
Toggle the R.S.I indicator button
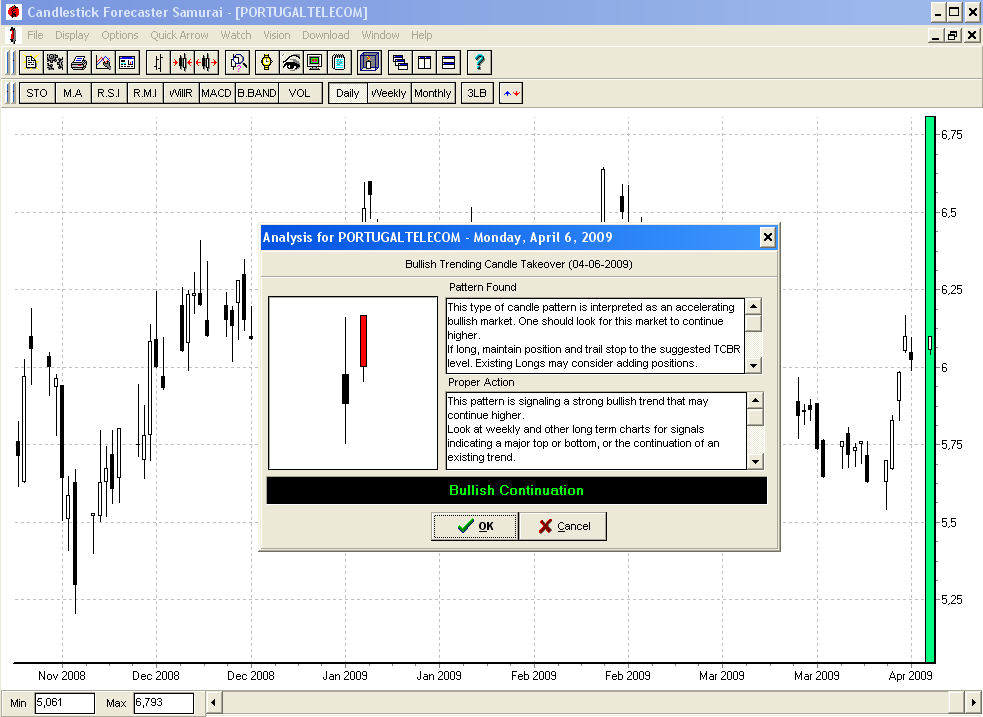[108, 93]
